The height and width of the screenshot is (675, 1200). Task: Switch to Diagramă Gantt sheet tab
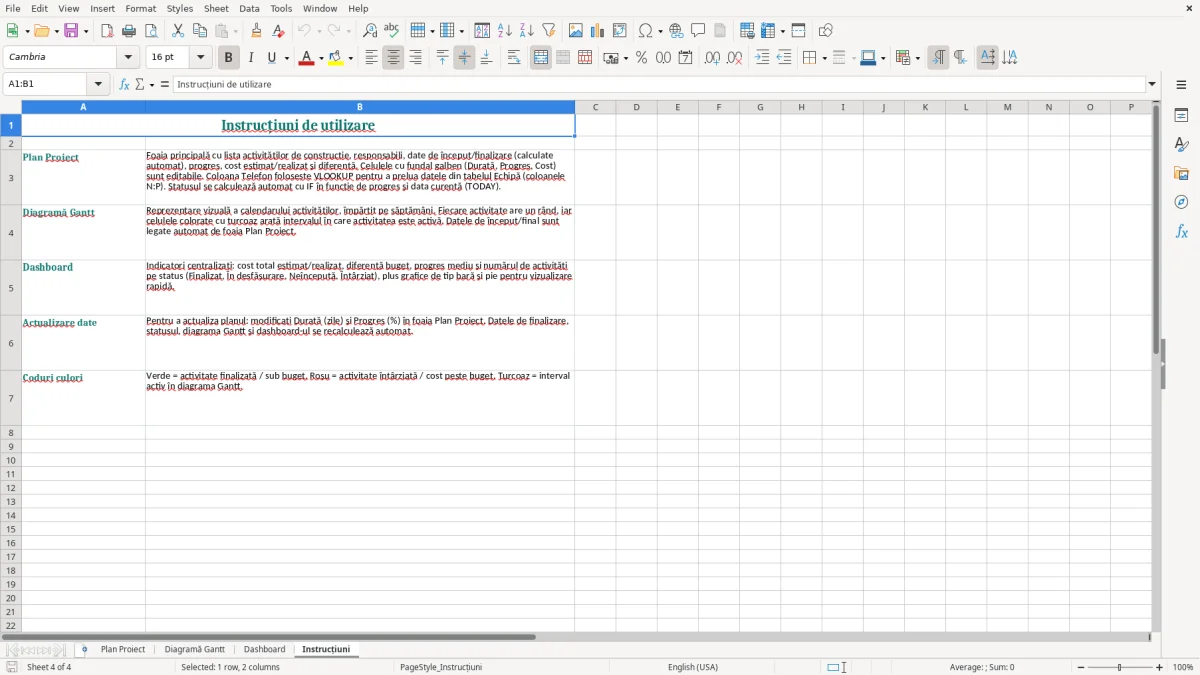[195, 650]
